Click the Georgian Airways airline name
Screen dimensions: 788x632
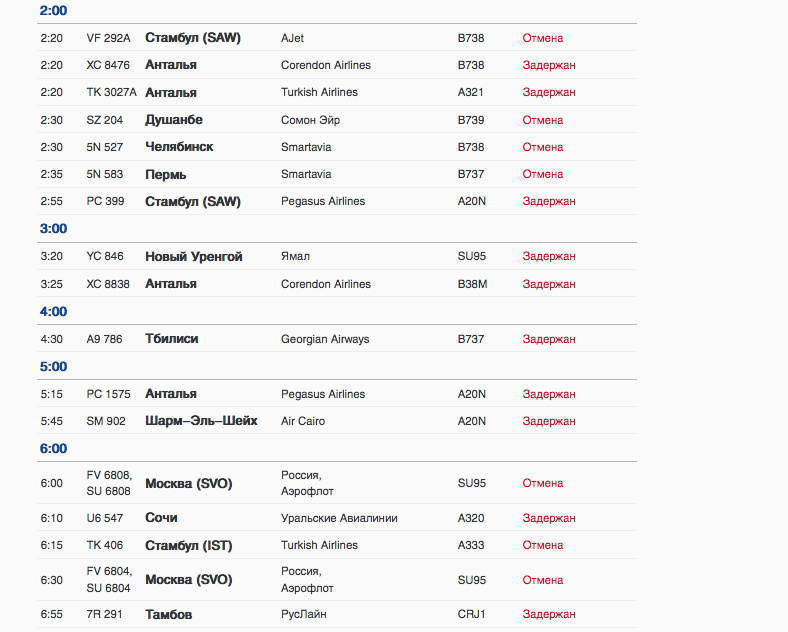click(325, 339)
